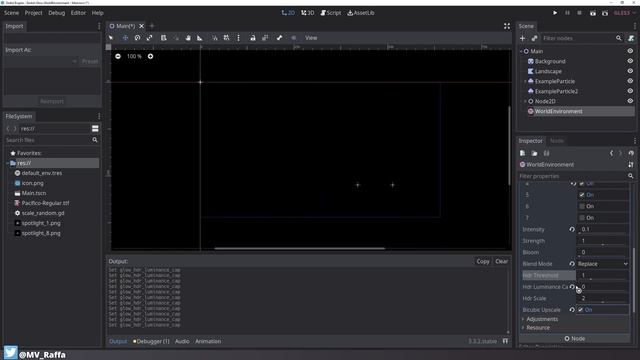Adjust the Hdr Scale value slider
640x360 pixels.
[603, 298]
